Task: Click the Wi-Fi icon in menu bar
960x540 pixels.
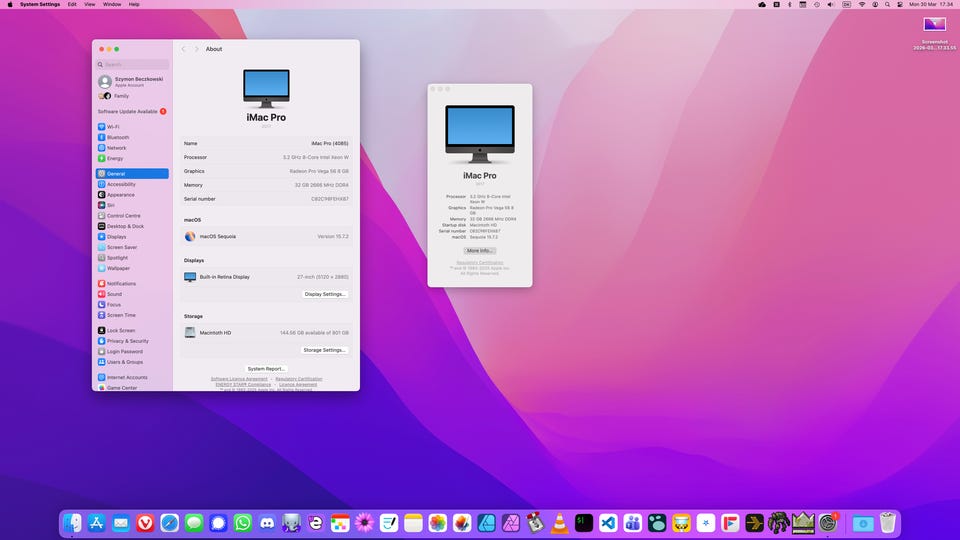Action: pos(861,5)
